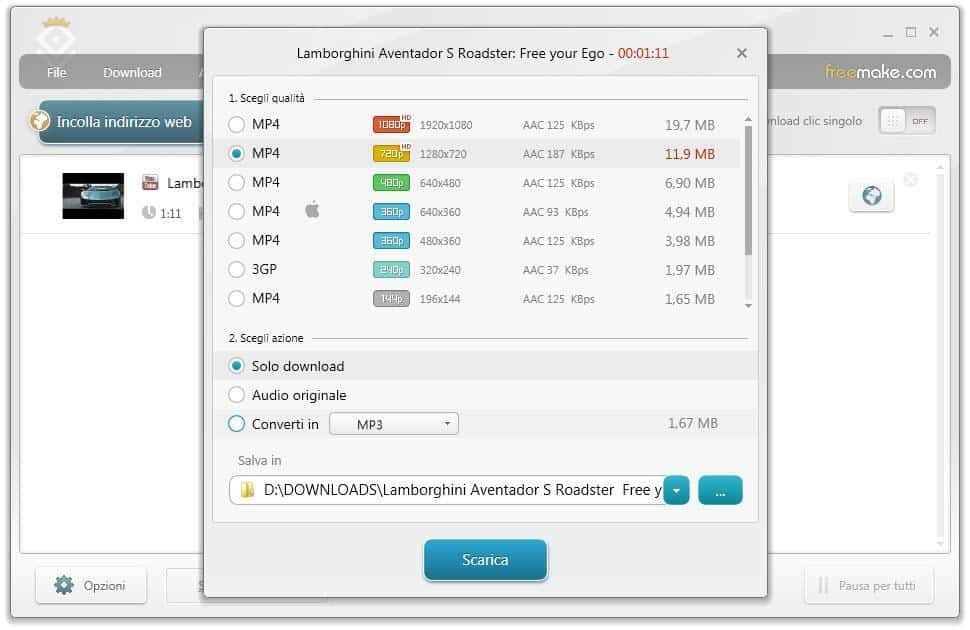Click the AAC 187 KBps audio text
This screenshot has width=970, height=630.
[559, 154]
